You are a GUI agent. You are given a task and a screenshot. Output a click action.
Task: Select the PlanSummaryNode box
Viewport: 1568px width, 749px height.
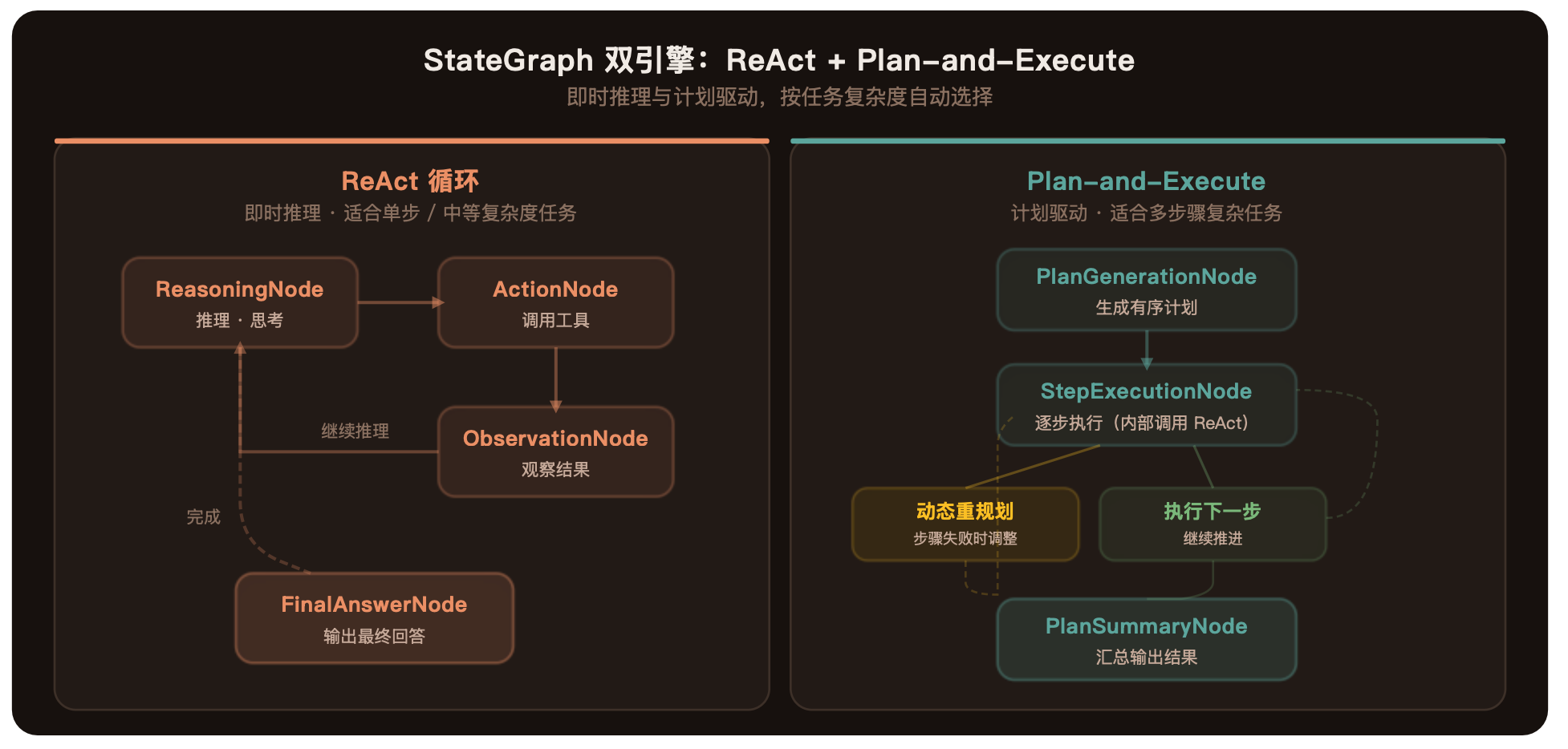(x=1146, y=639)
